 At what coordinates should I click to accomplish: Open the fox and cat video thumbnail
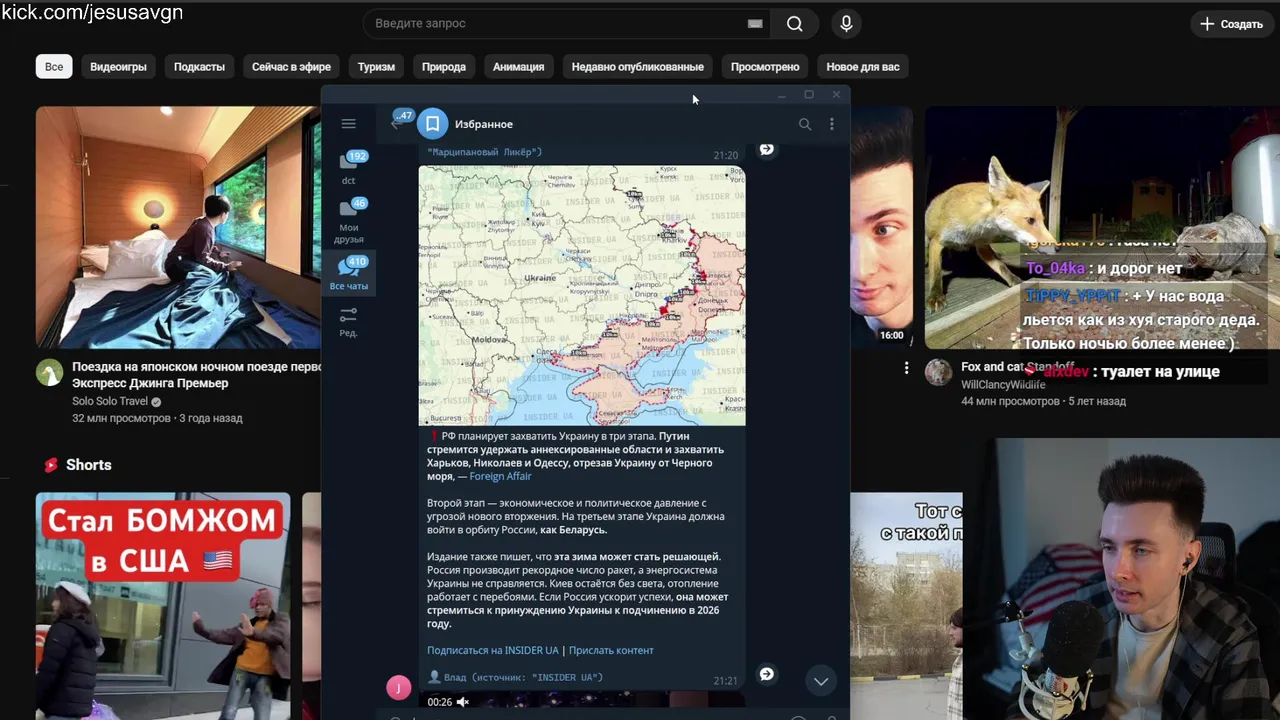pos(1102,227)
